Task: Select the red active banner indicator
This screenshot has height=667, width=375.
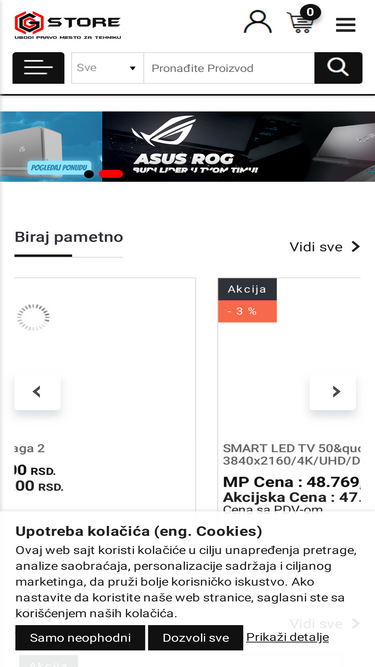Action: [x=111, y=174]
